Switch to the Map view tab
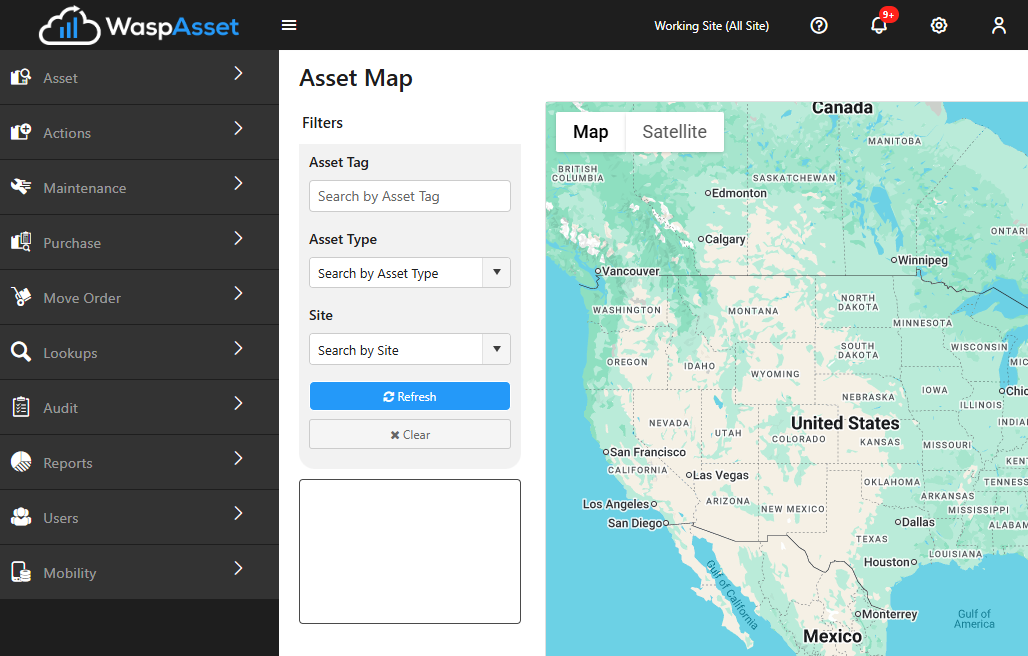The height and width of the screenshot is (656, 1028). 591,132
